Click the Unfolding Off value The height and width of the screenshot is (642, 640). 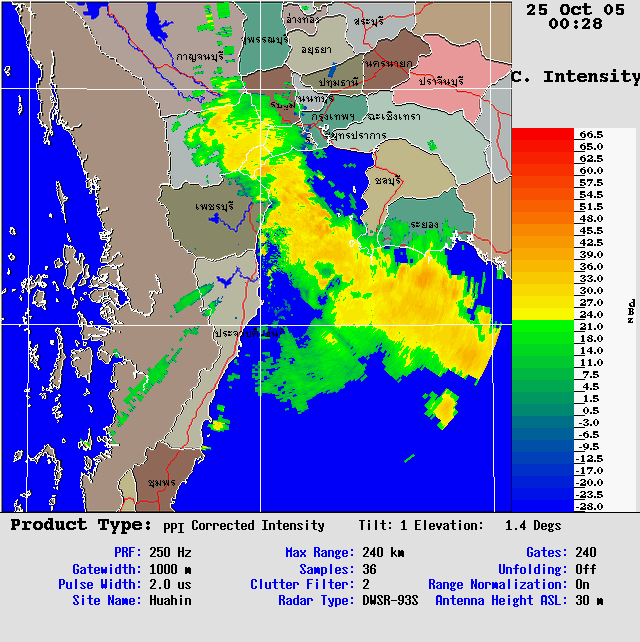[587, 568]
